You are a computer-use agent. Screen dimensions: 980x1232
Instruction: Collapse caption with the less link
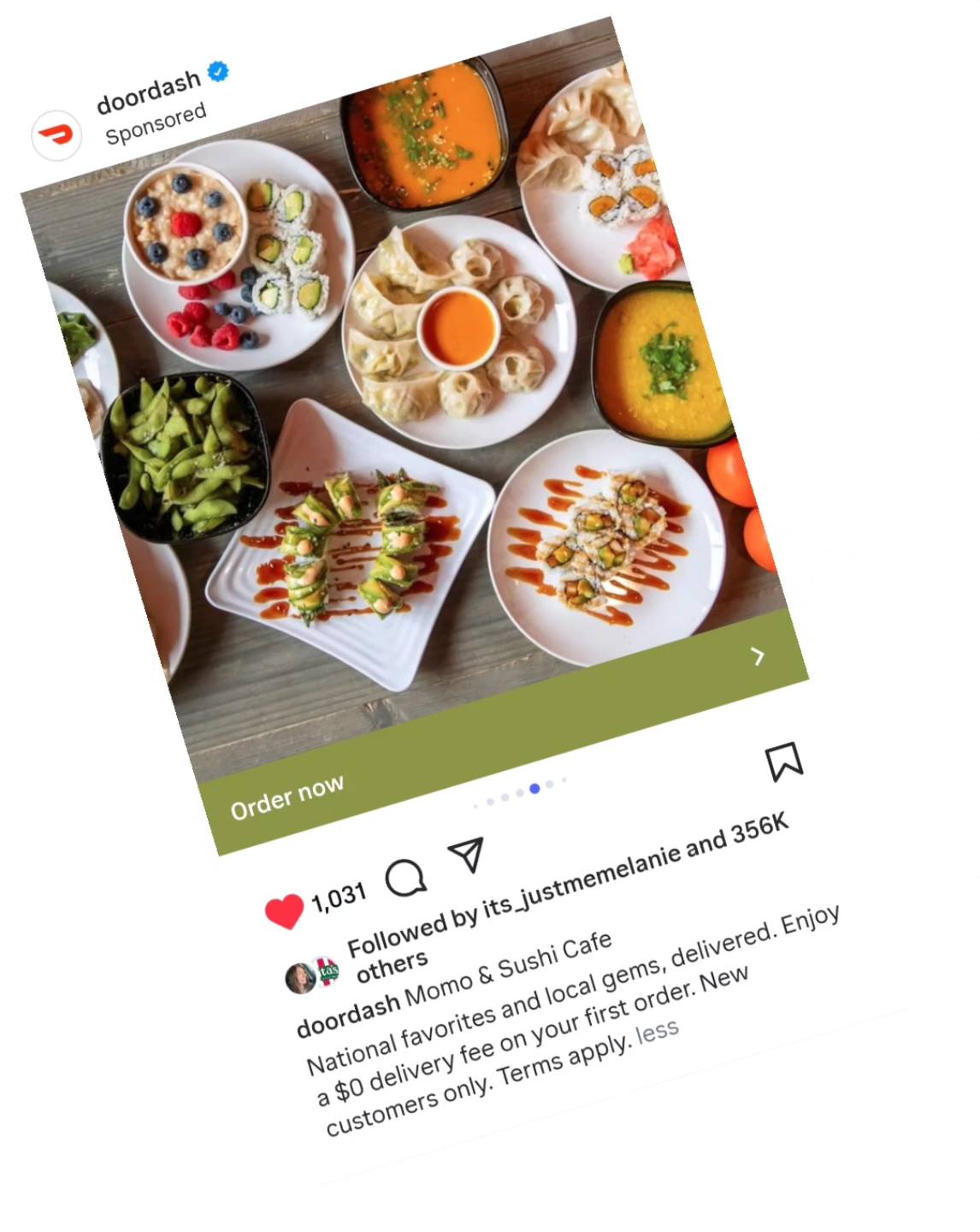click(658, 1030)
